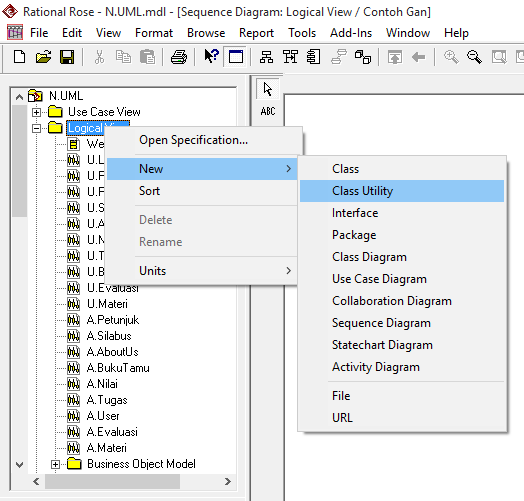Open the Report menu

[256, 33]
